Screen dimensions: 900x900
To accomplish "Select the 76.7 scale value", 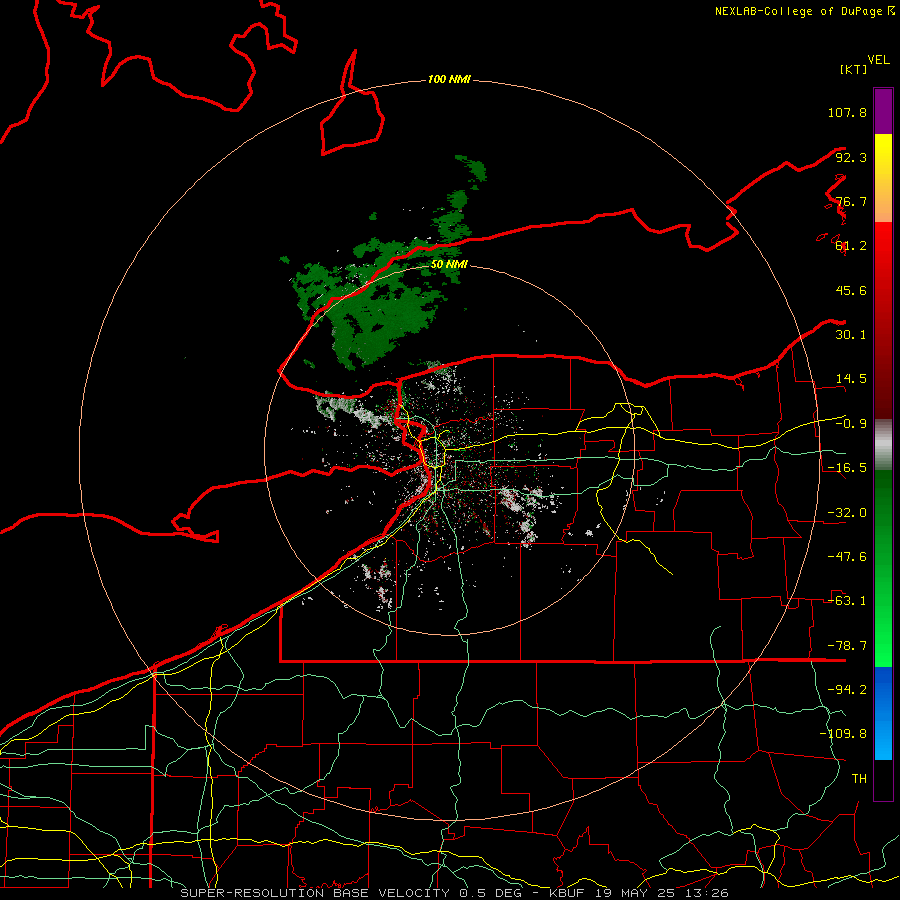I will [x=851, y=201].
